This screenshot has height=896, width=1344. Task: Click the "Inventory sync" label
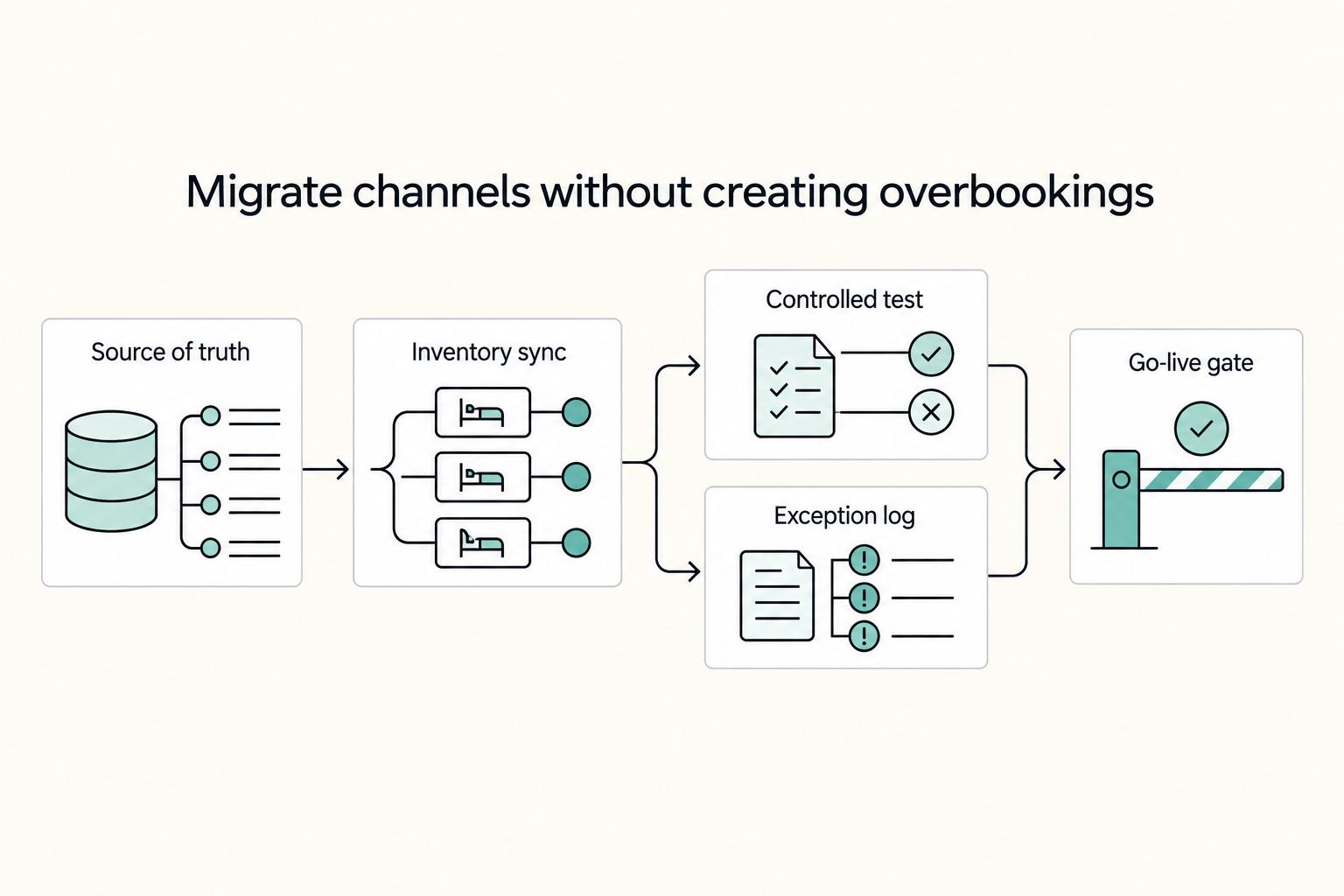click(488, 353)
